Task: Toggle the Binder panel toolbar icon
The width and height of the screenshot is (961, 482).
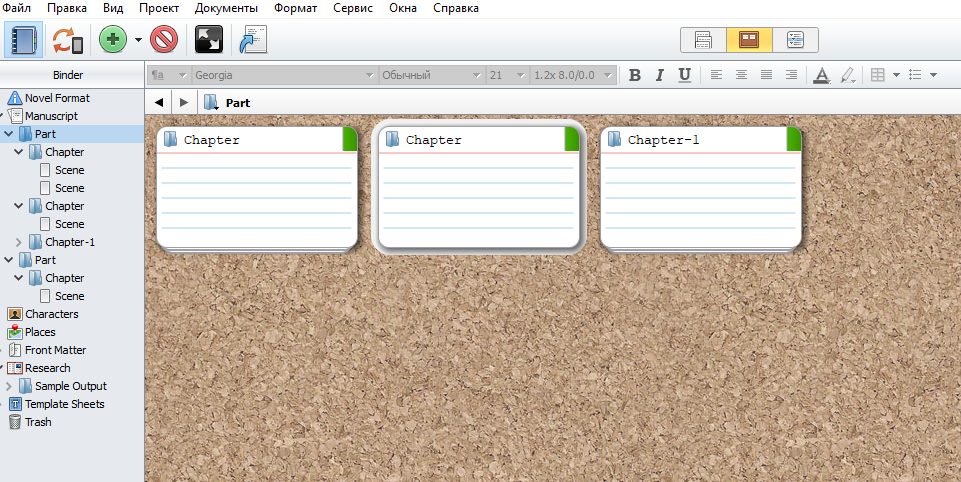Action: (x=23, y=40)
